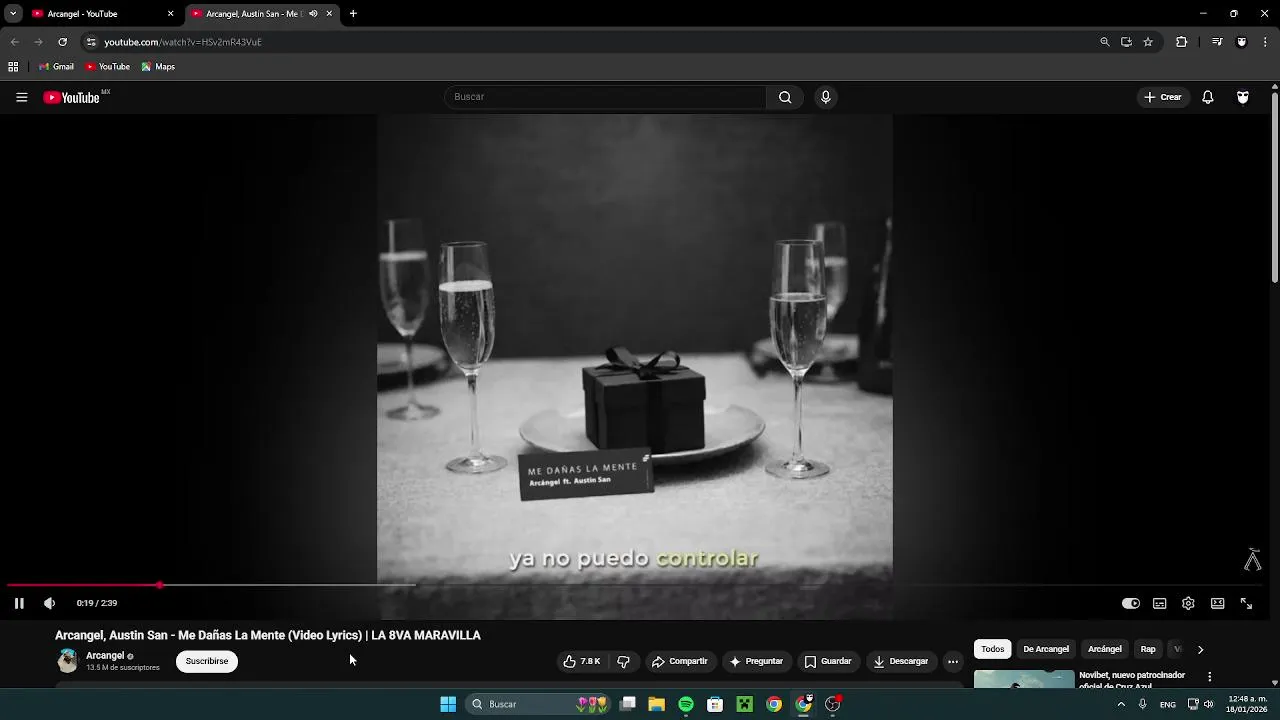
Task: Open the Windows Start menu
Action: coord(448,704)
